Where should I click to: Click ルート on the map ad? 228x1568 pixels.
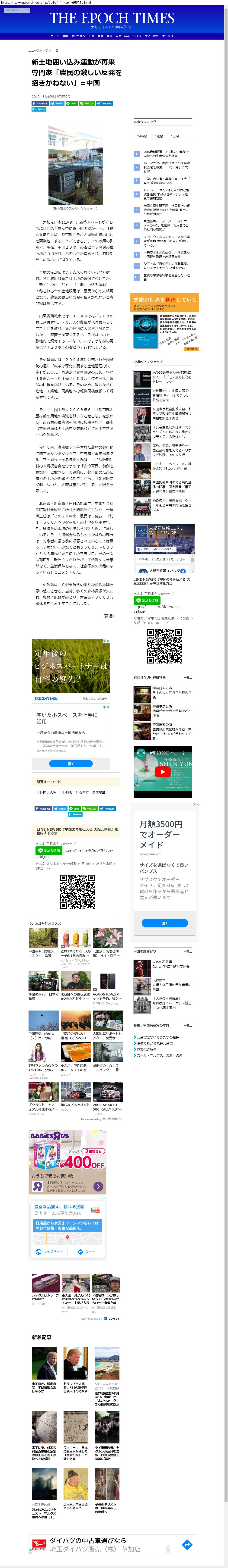[87, 1252]
